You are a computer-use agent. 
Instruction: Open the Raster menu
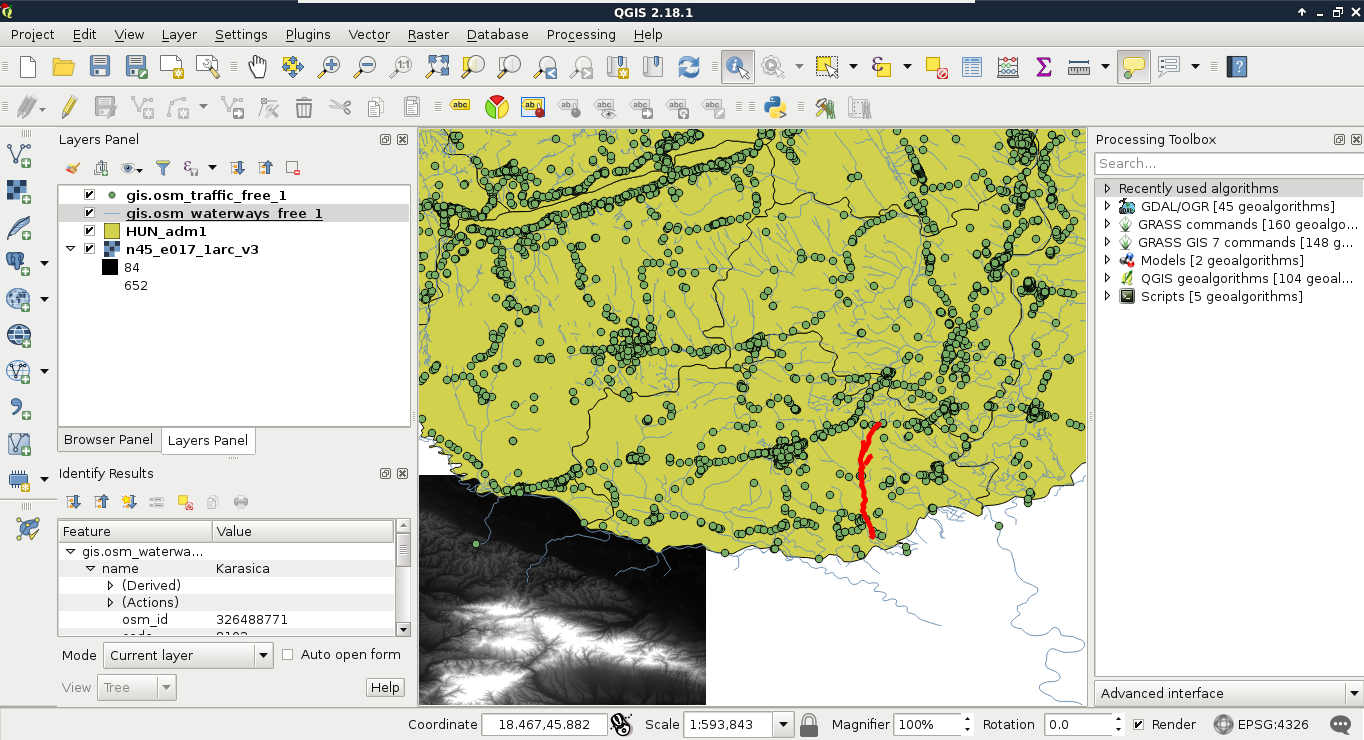click(x=428, y=34)
